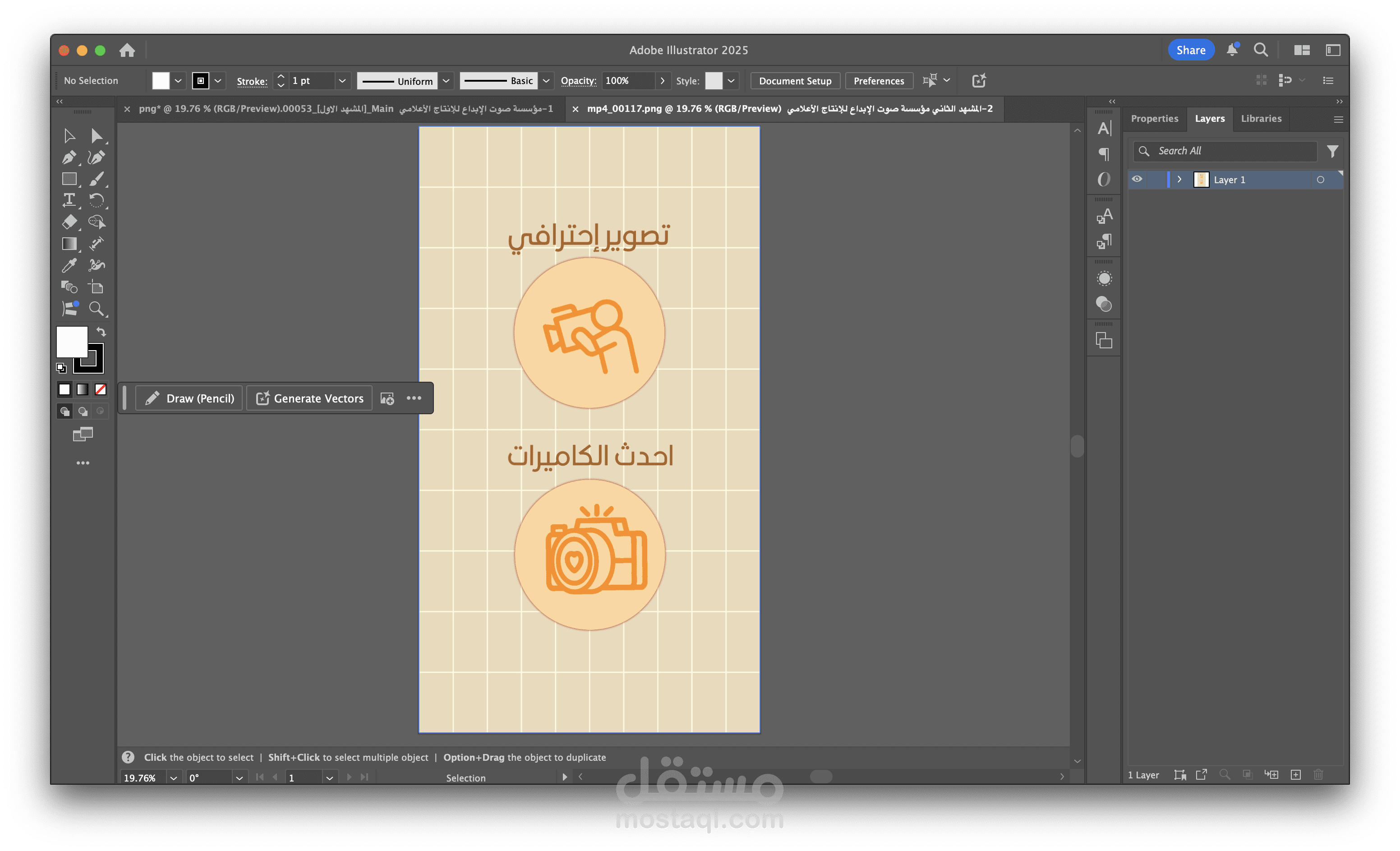This screenshot has width=1400, height=851.
Task: Set fill to None in toolbar
Action: tap(101, 389)
